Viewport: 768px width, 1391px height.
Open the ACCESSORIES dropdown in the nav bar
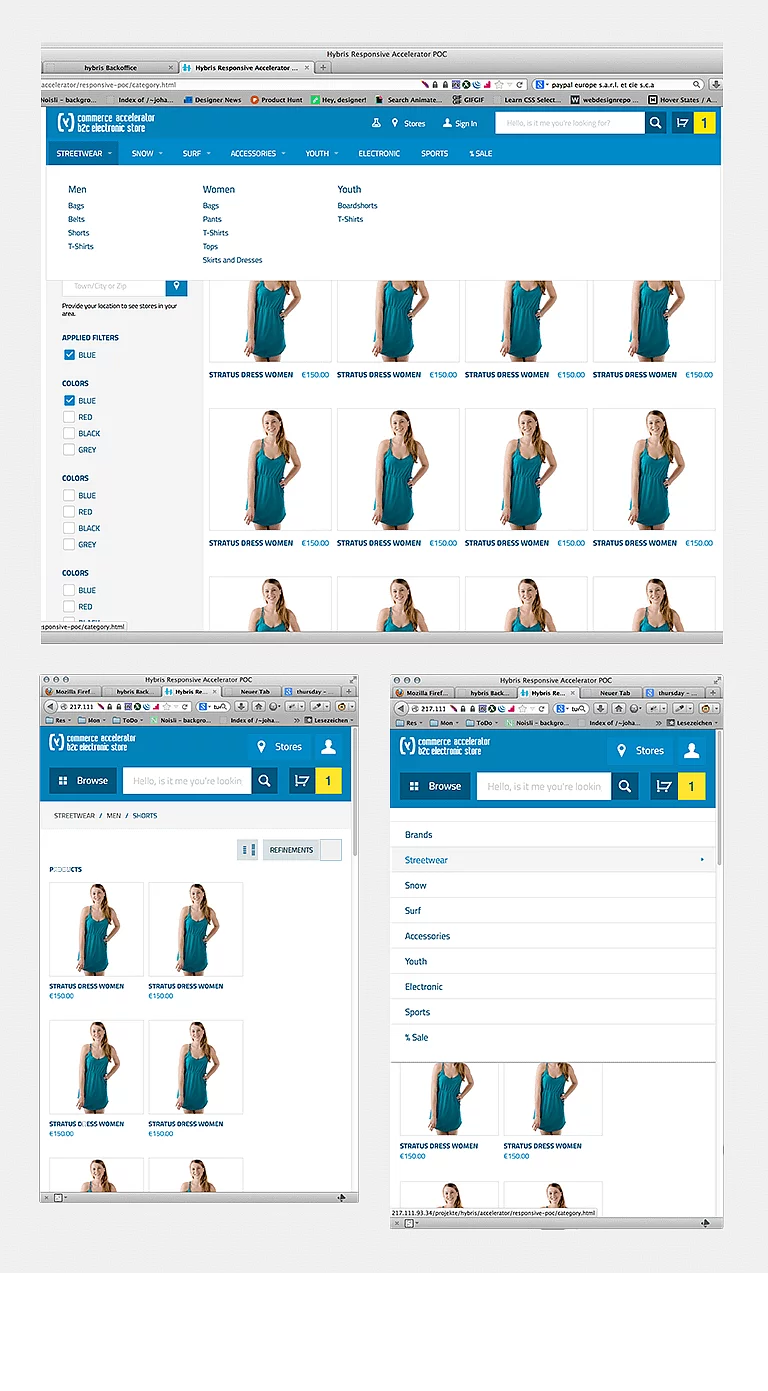coord(258,153)
